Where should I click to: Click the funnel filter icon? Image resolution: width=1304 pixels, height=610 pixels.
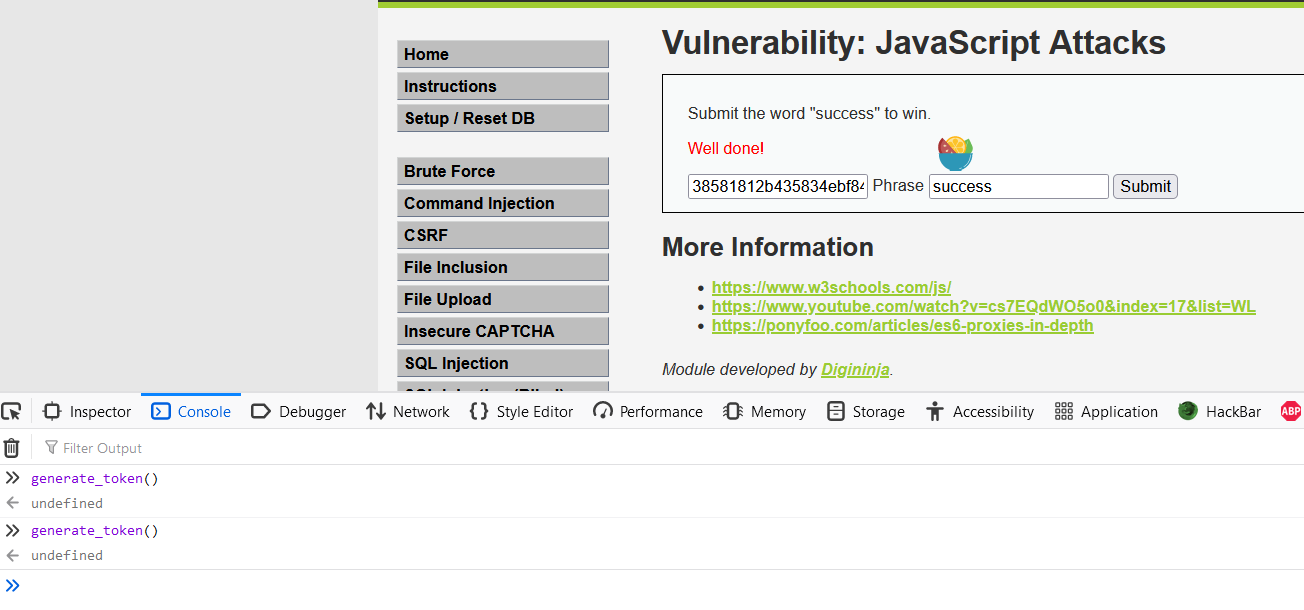point(51,448)
